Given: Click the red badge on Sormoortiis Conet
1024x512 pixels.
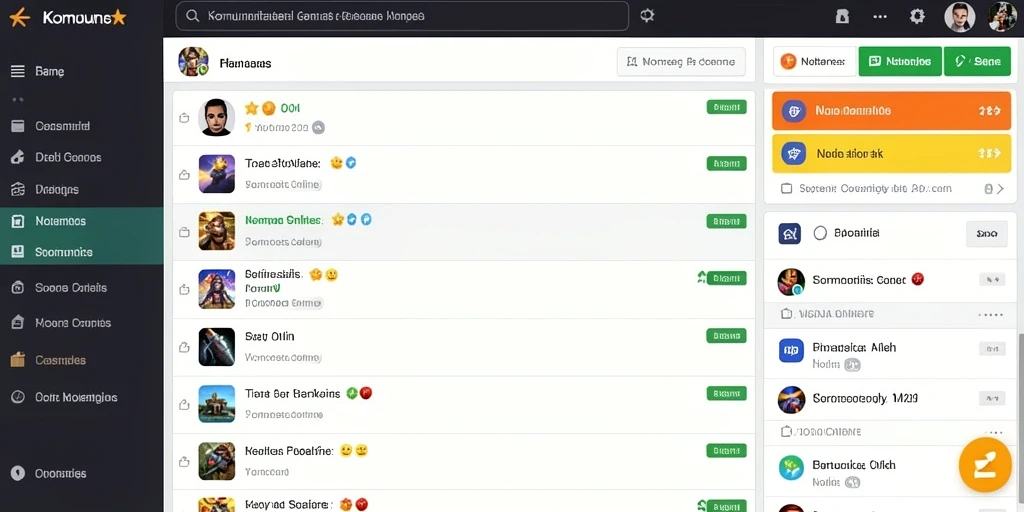Looking at the screenshot, I should click(918, 280).
